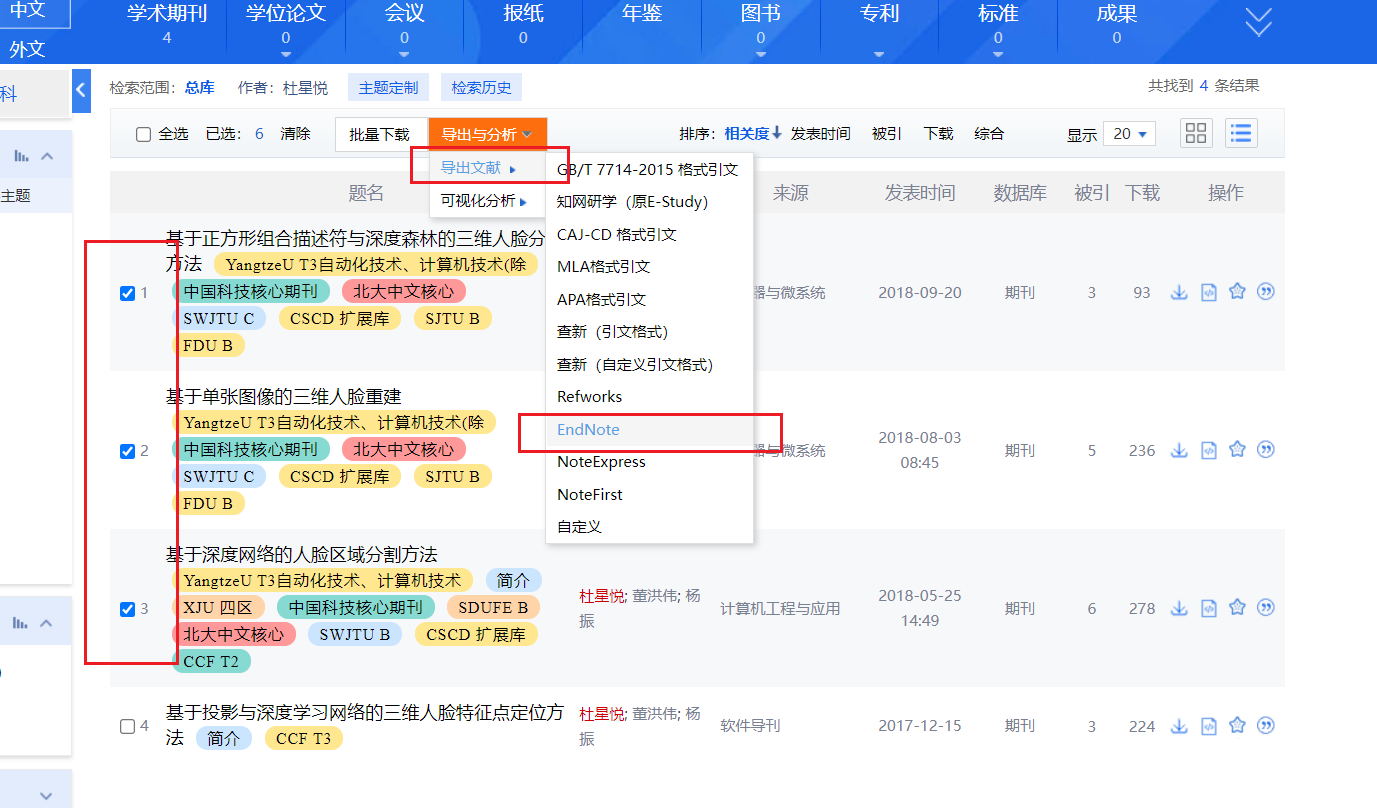
Task: Toggle the 全选 select-all checkbox
Action: (x=143, y=134)
